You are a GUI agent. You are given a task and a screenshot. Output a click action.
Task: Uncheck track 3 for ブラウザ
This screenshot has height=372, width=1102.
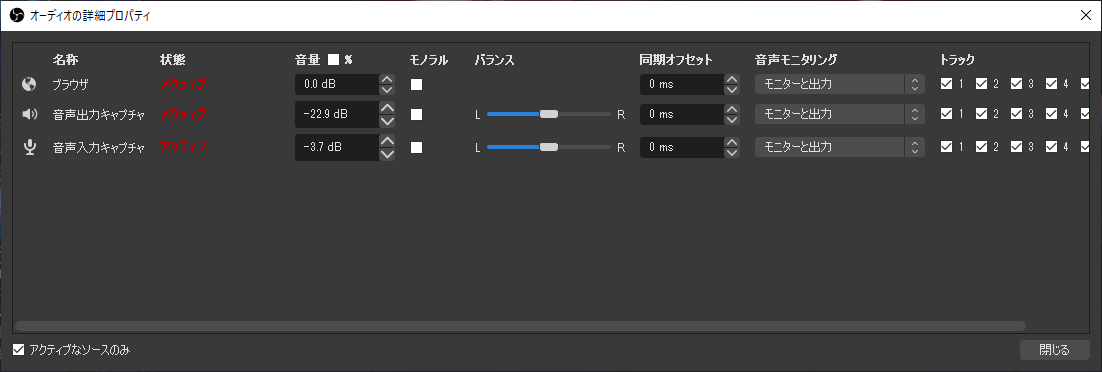pyautogui.click(x=1016, y=84)
